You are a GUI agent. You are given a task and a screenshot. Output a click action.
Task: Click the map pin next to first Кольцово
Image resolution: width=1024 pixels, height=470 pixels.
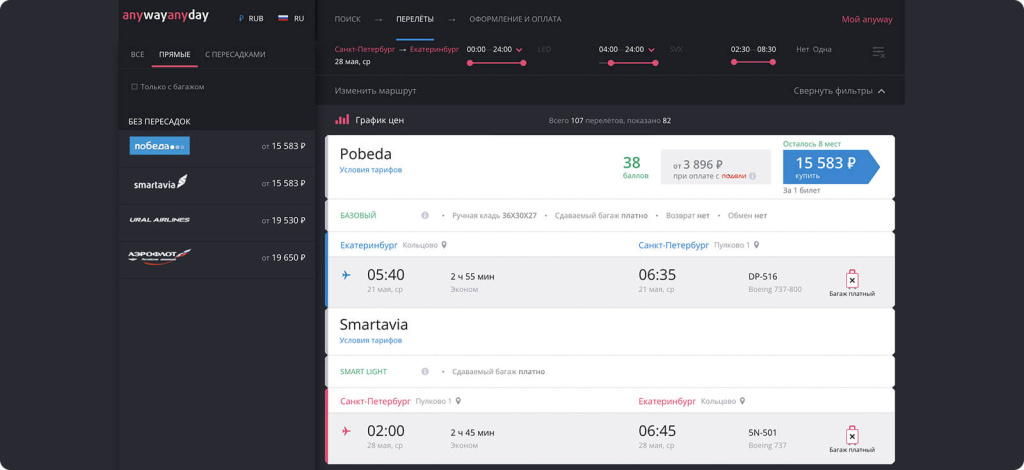click(x=444, y=245)
